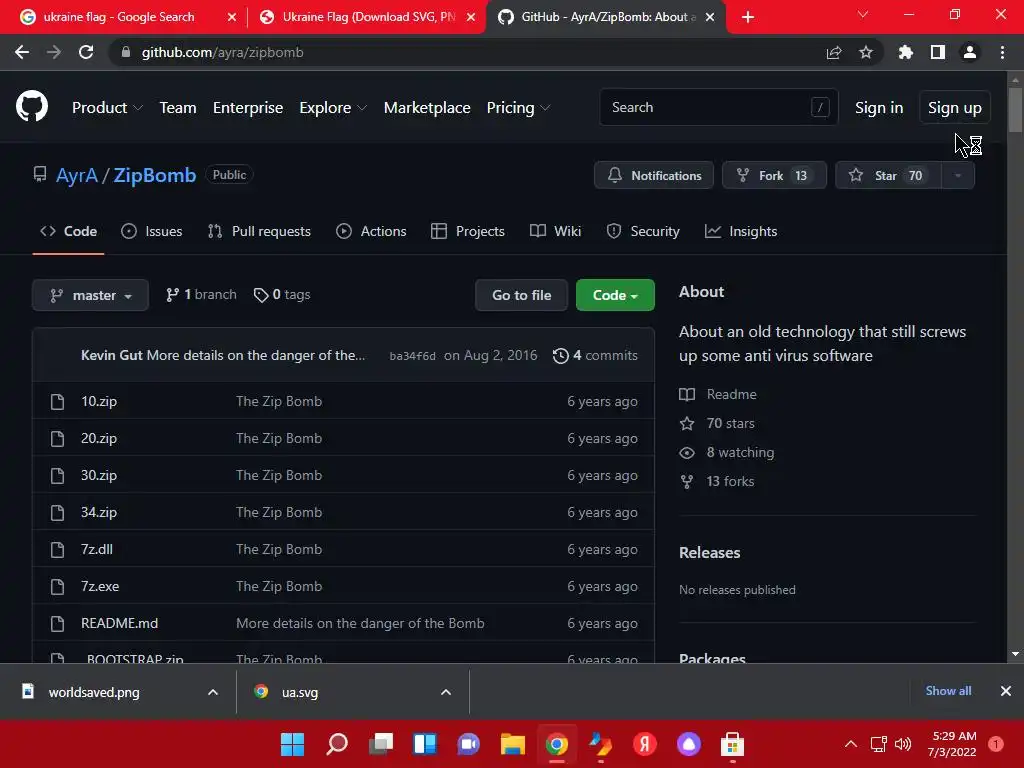
Task: Open the Chat icon on taskbar
Action: click(x=469, y=744)
